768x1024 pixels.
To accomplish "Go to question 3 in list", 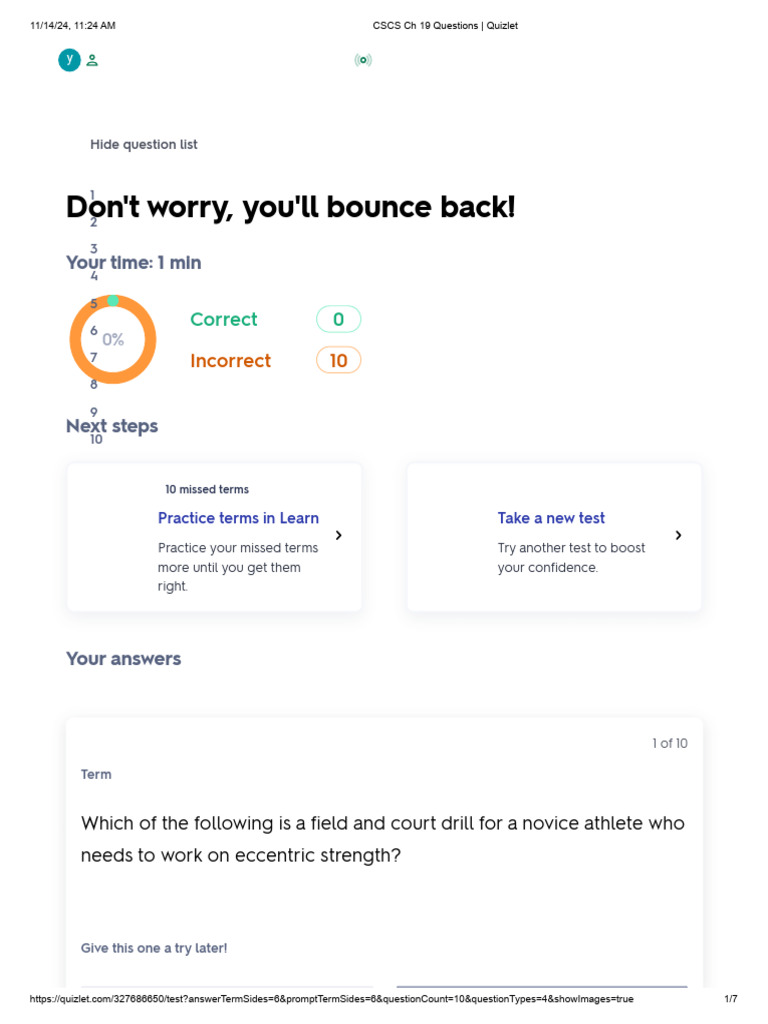I will pos(93,249).
